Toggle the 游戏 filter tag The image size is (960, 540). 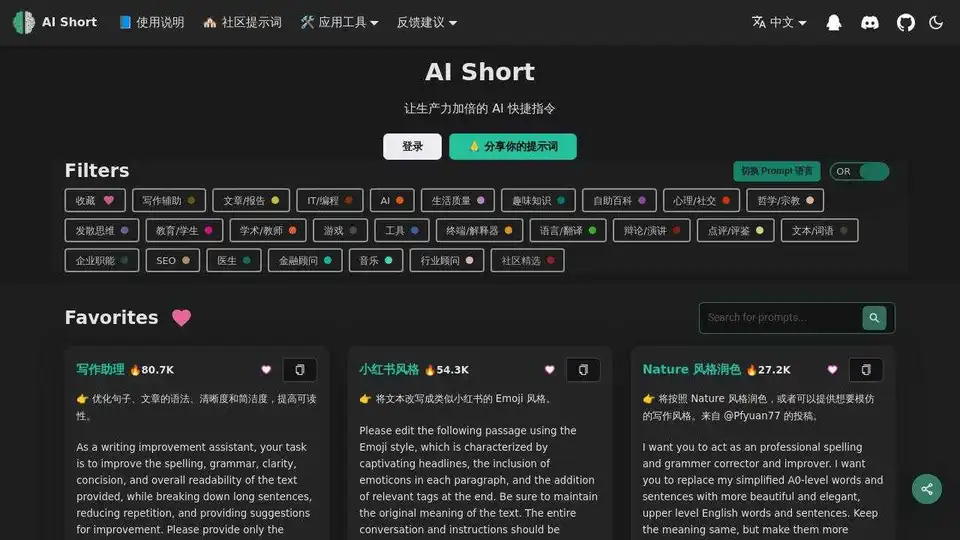coord(340,231)
